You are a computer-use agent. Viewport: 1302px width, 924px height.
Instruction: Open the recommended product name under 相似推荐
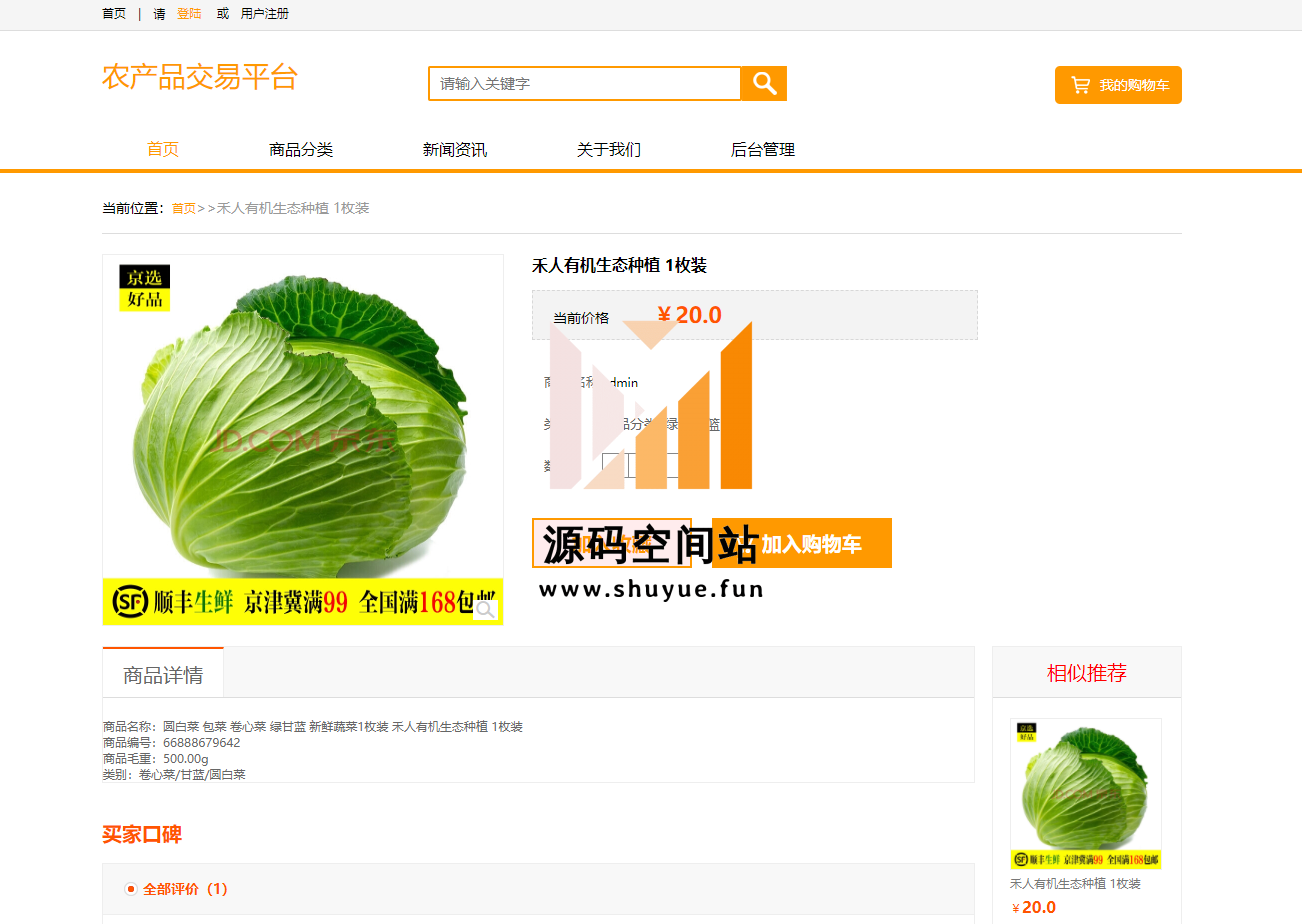point(1075,884)
